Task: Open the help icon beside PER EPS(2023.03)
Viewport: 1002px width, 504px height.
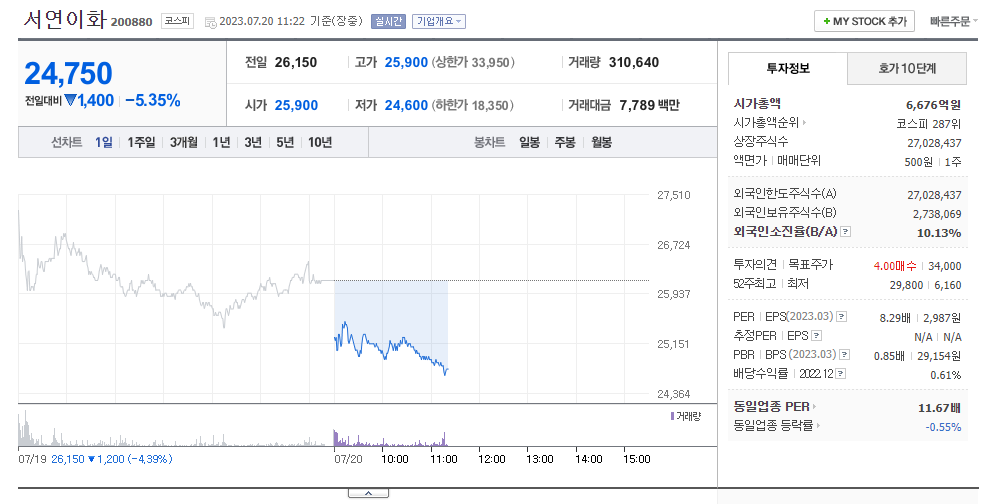Action: [842, 317]
